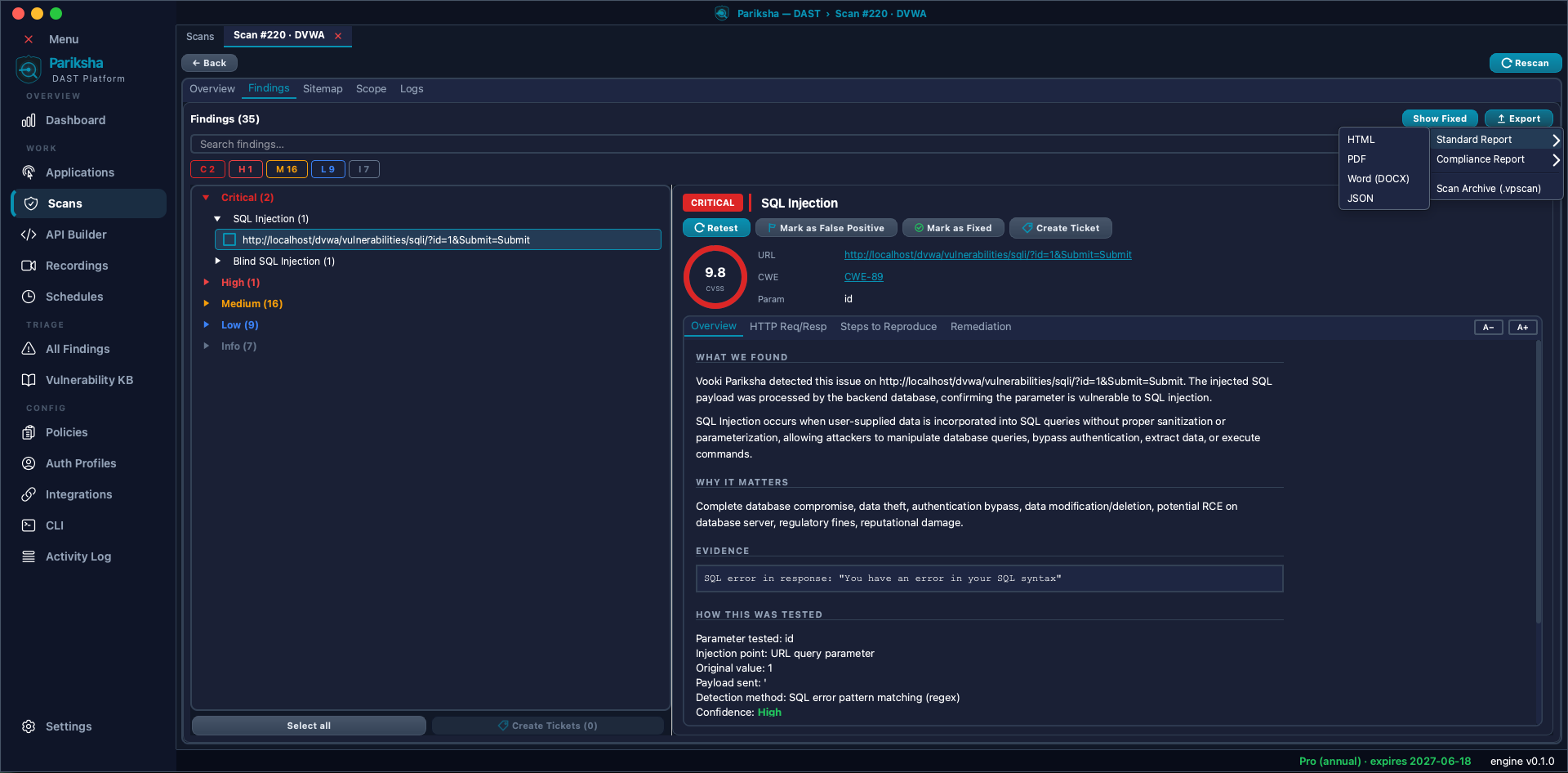The width and height of the screenshot is (1568, 773).
Task: Open the Export dropdown
Action: pos(1519,118)
